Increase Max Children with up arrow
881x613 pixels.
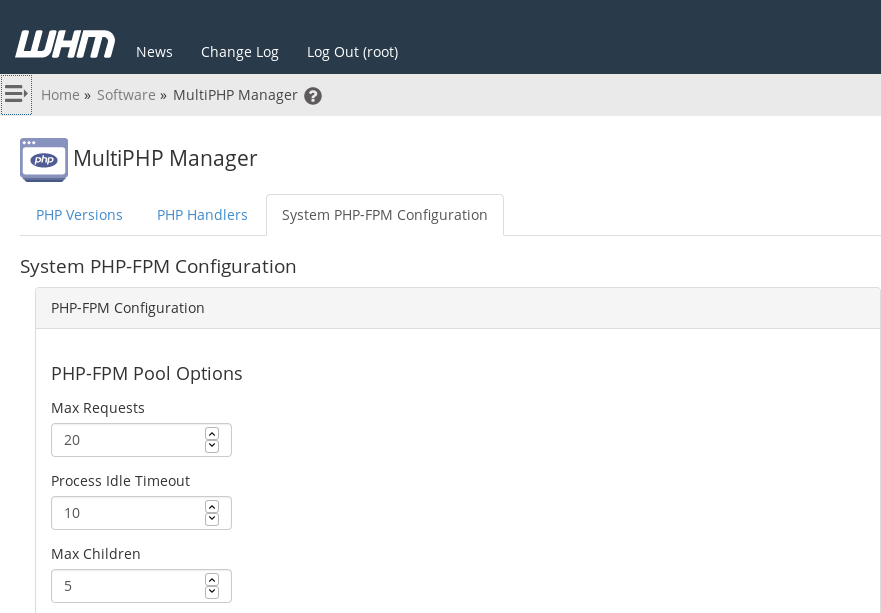212,580
